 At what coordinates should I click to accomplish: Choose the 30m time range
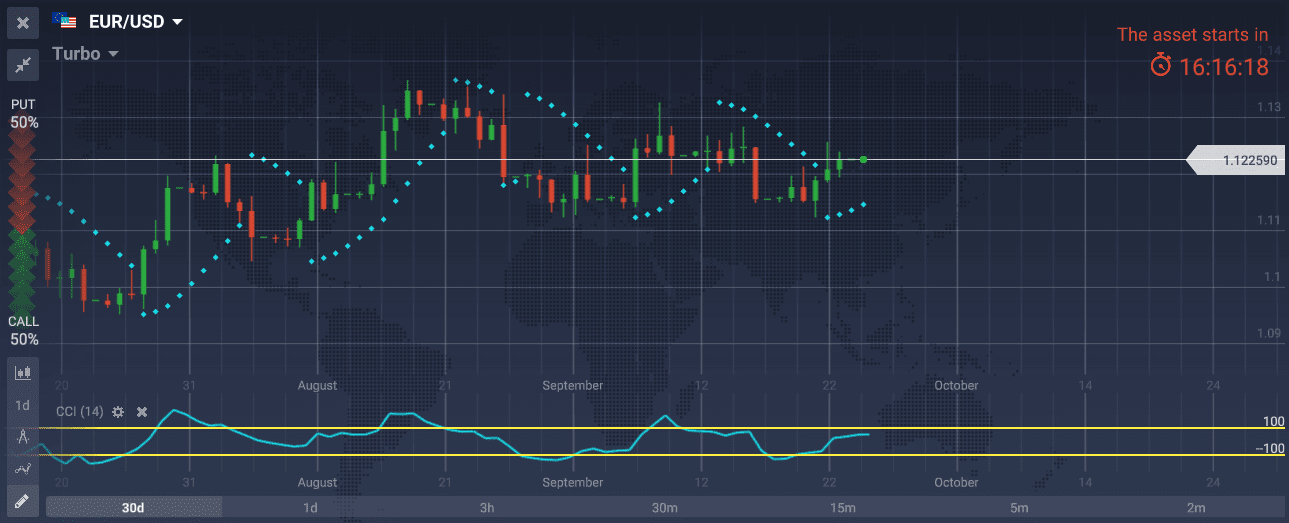(664, 508)
